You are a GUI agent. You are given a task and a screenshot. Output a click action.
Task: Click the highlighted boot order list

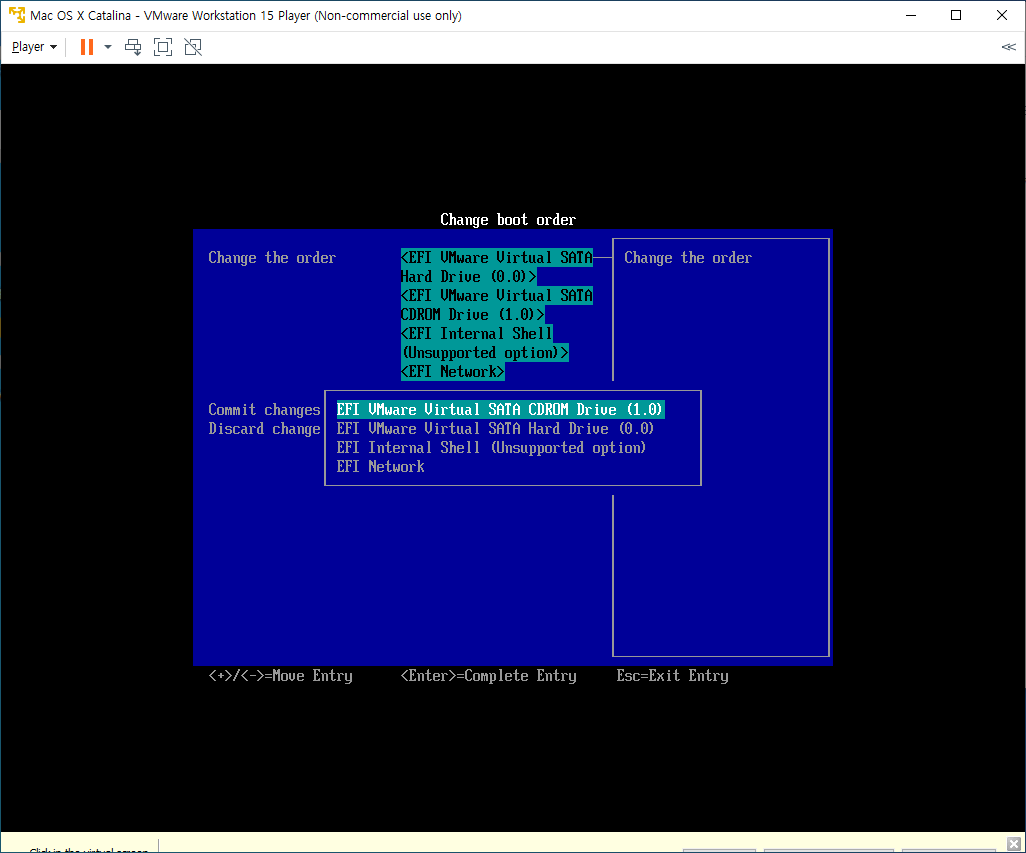click(497, 315)
